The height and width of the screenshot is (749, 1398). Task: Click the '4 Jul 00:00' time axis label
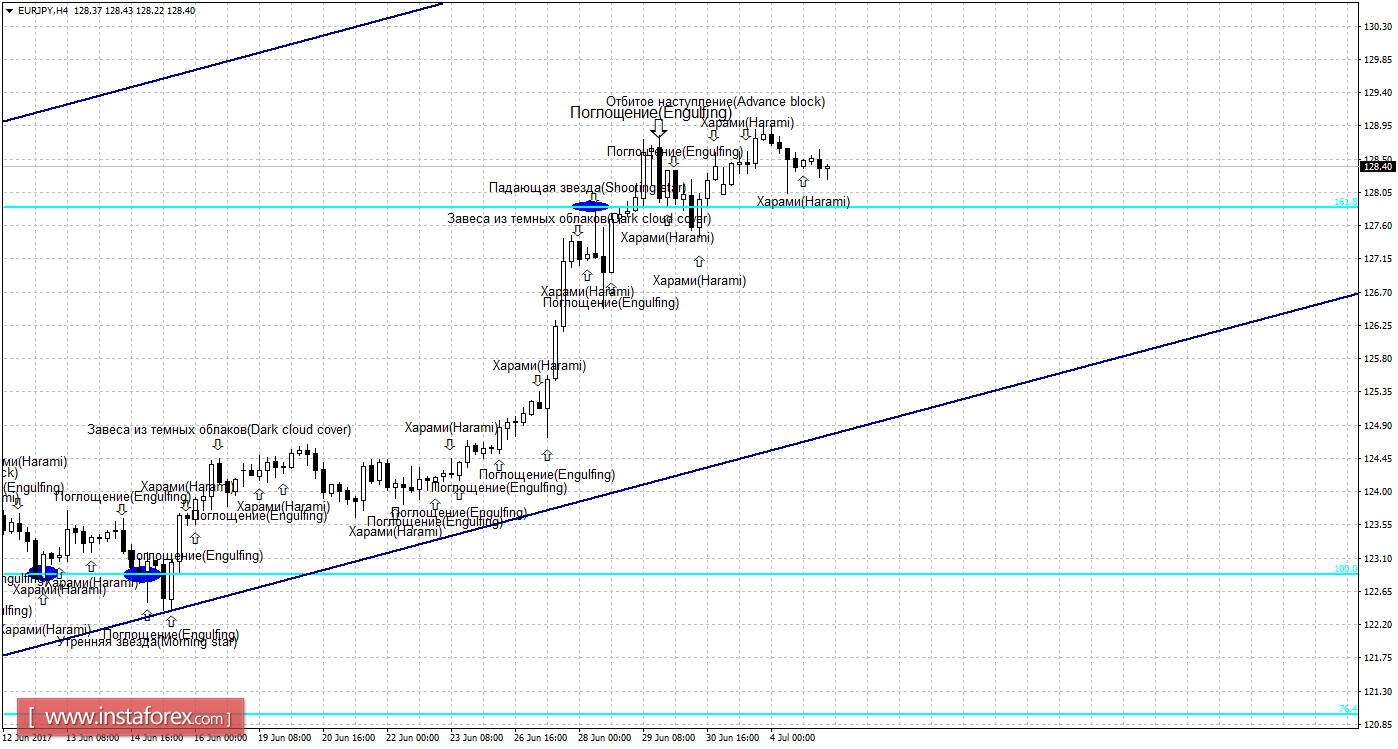793,738
